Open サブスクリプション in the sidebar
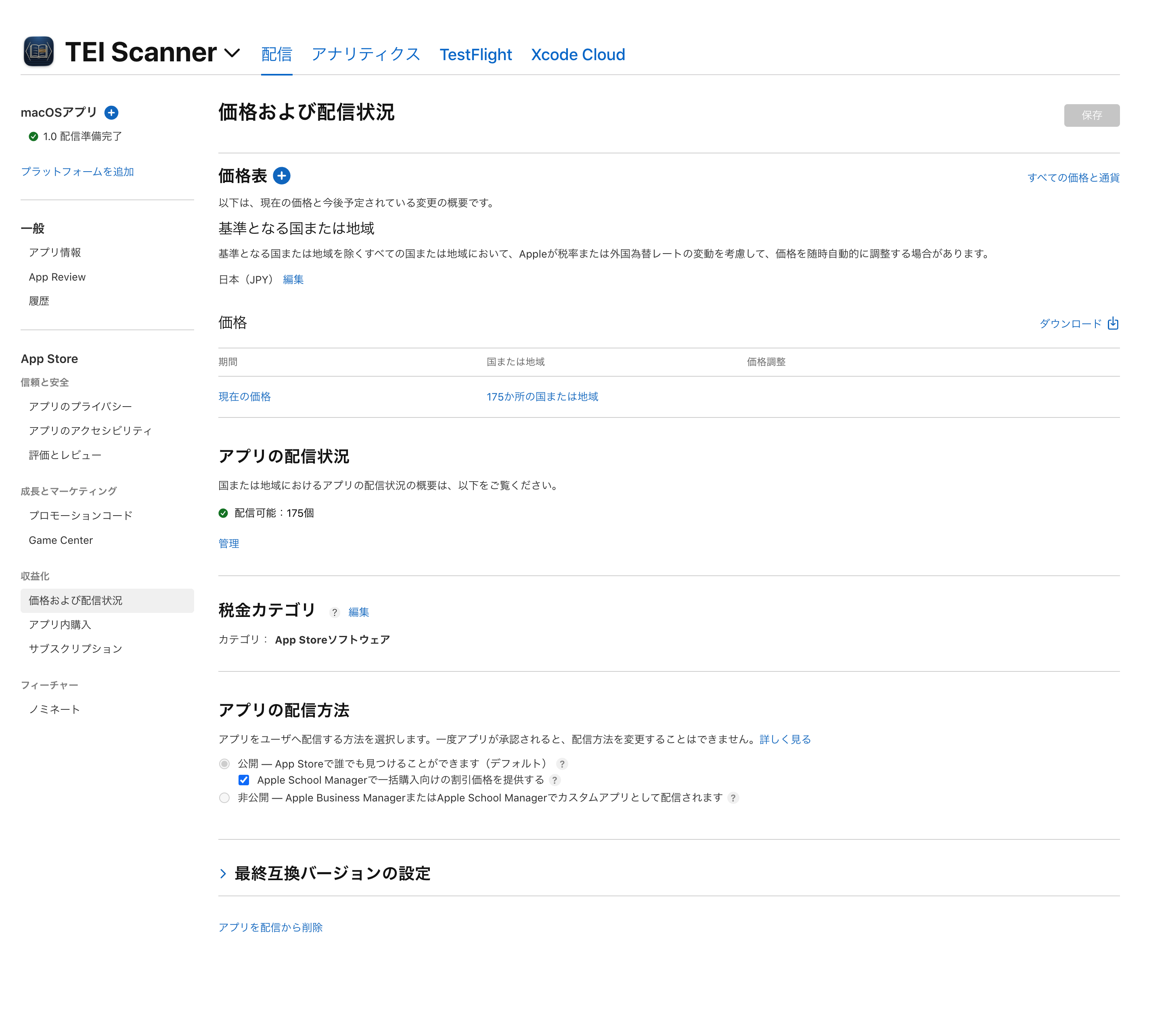This screenshot has height=1036, width=1168. tap(75, 649)
